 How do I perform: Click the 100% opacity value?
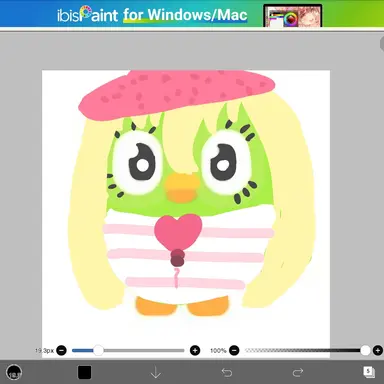point(218,351)
